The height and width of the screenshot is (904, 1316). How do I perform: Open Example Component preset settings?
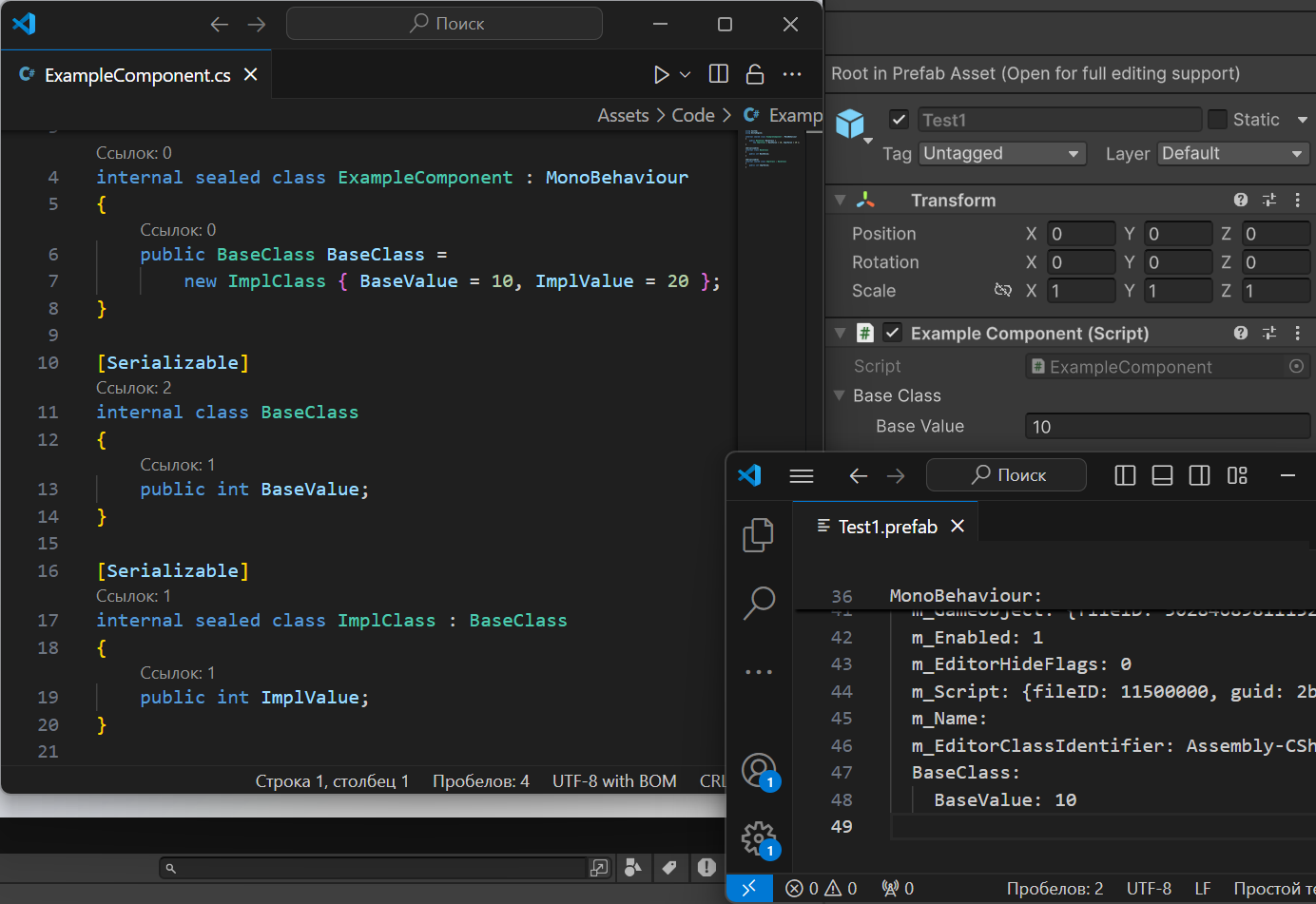point(1268,333)
